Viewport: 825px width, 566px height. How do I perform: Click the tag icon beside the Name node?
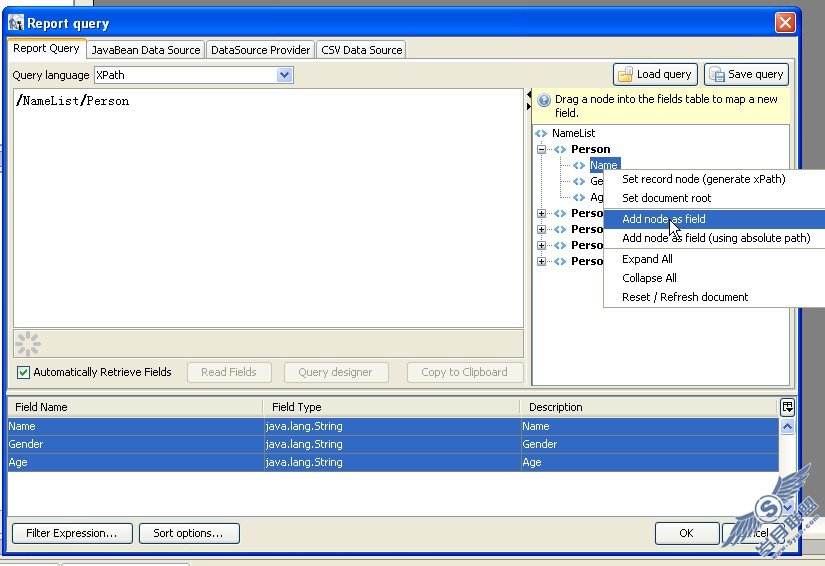tap(579, 166)
